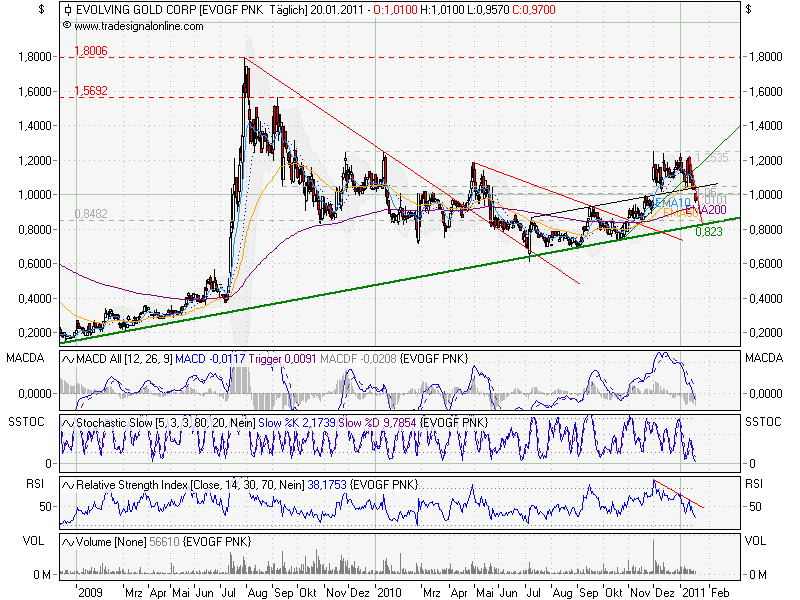Click the RSI panel label on right
Screen dimensions: 800x600
click(757, 484)
